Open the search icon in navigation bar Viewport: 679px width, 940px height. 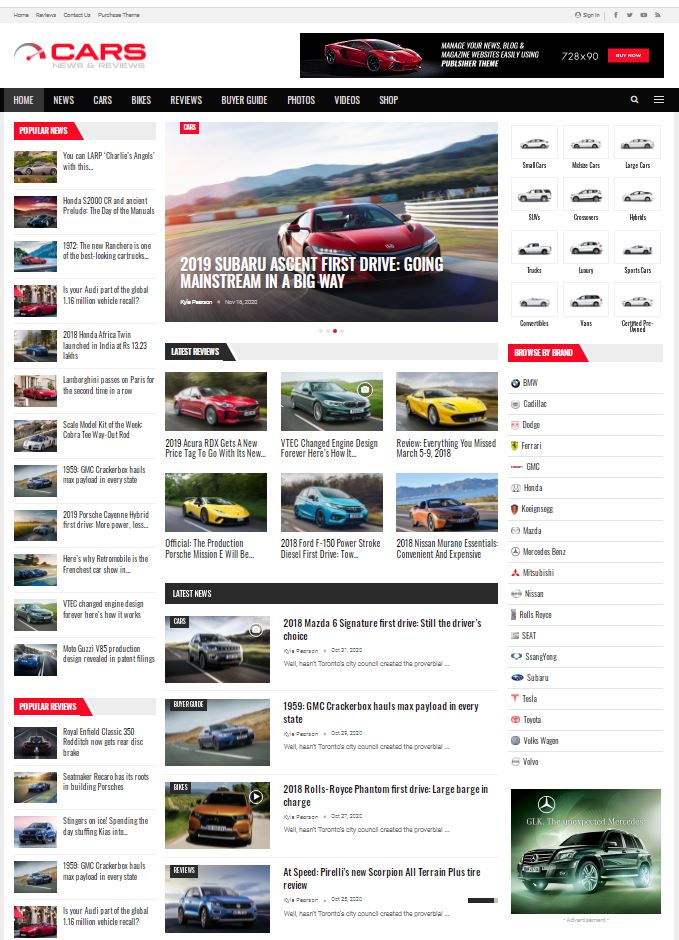coord(634,100)
